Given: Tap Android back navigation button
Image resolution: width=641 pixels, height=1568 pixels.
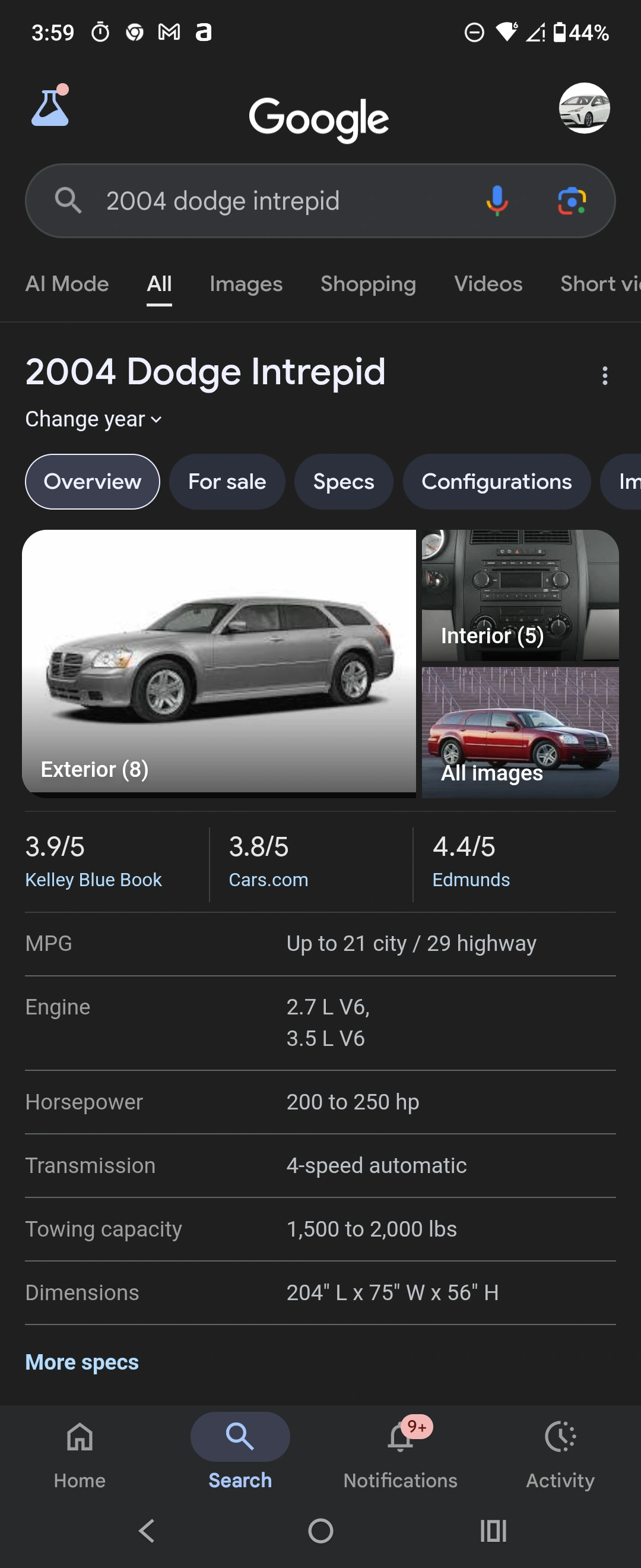Looking at the screenshot, I should point(147,1531).
